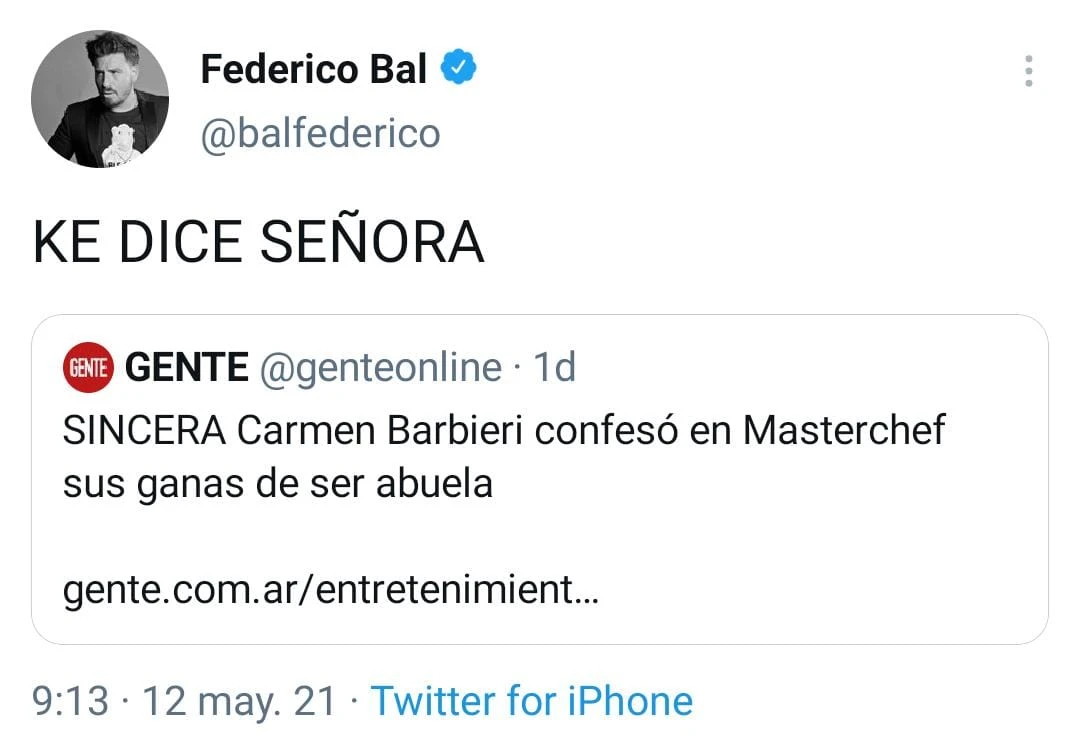Image resolution: width=1080 pixels, height=756 pixels.
Task: Open the Federico Bal display name
Action: click(313, 69)
